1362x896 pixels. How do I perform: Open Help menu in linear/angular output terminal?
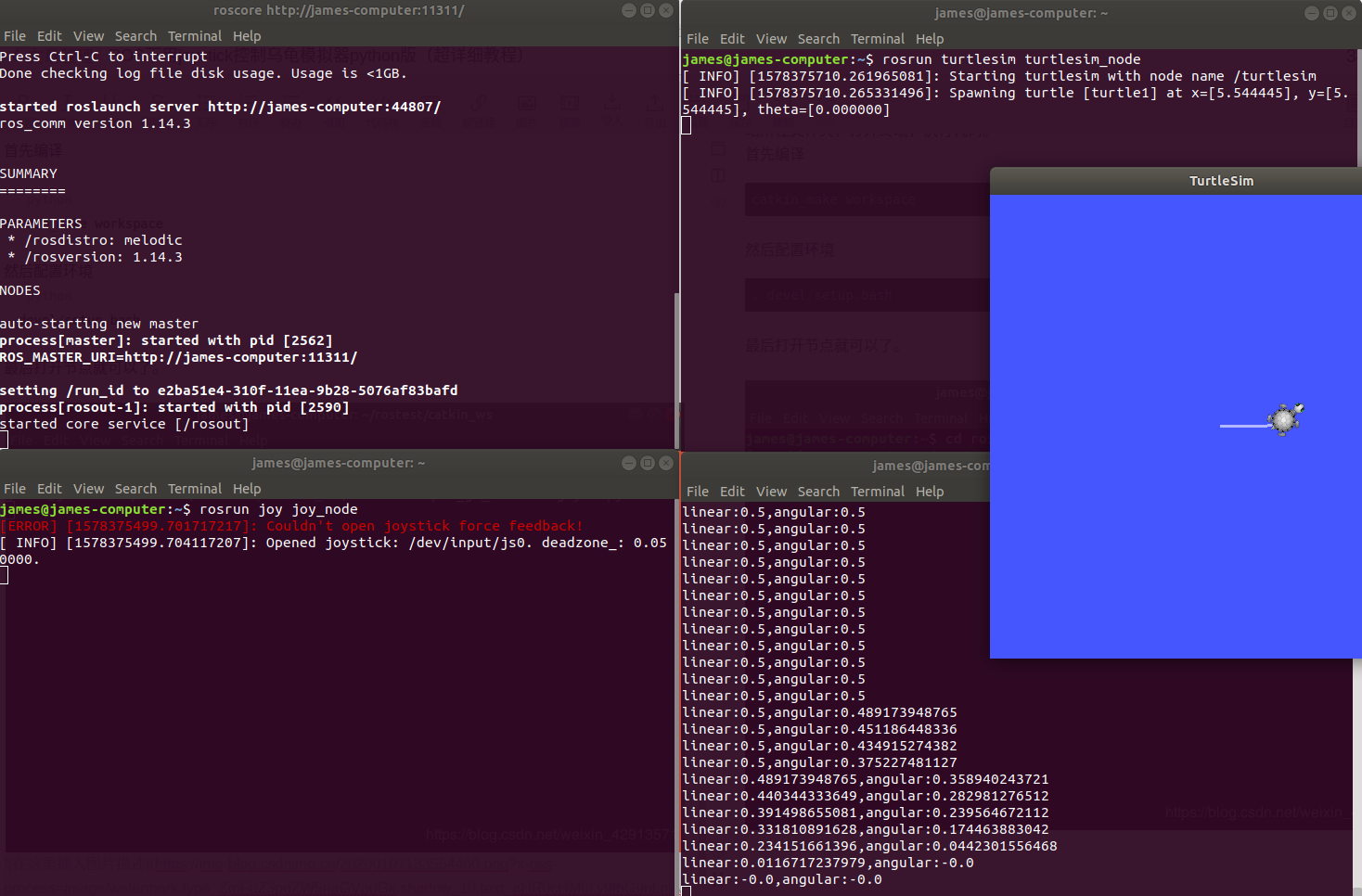(x=930, y=492)
